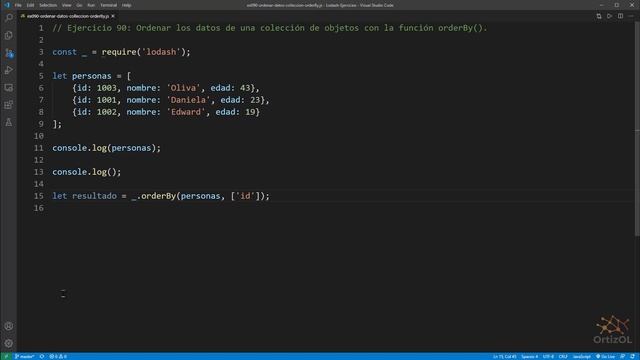Open the Edit menu
This screenshot has width=640, height=360.
(30, 5)
